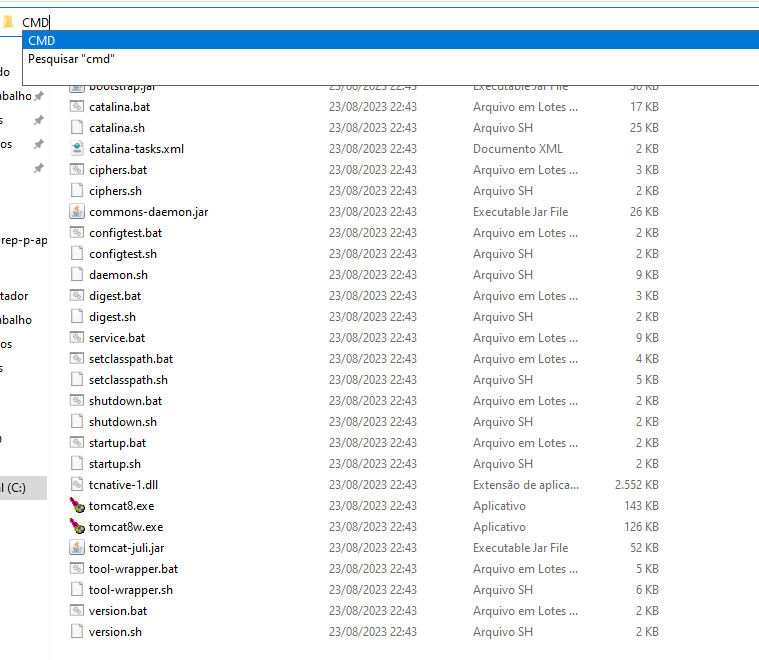This screenshot has height=660, width=759.
Task: Select the version.sh file entry
Action: point(115,632)
